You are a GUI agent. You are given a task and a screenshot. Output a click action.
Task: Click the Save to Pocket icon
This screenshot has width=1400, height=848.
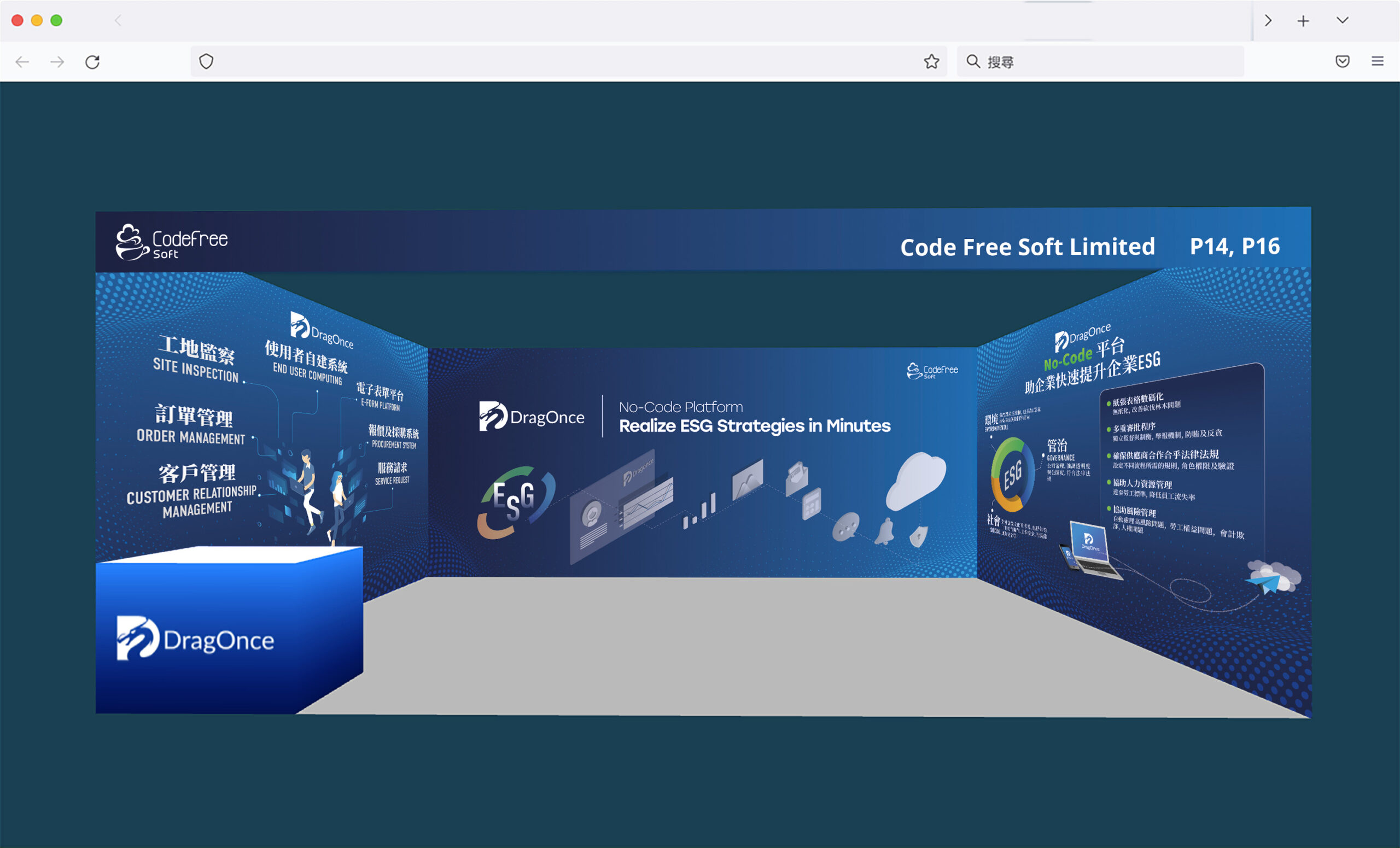pyautogui.click(x=1342, y=61)
